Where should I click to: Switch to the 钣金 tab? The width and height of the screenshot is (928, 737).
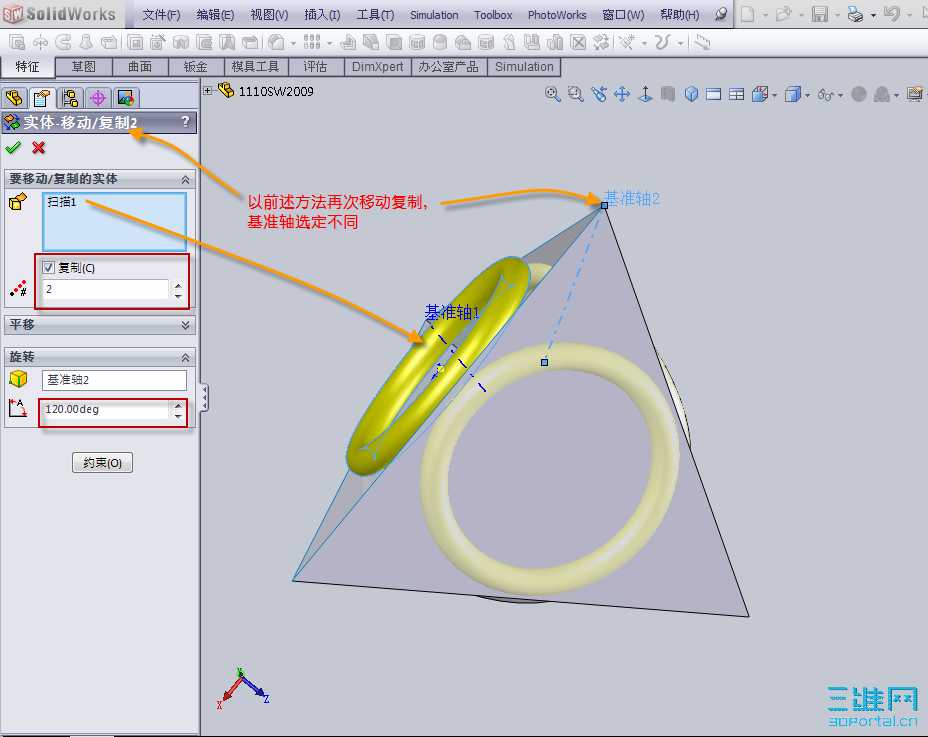click(x=196, y=67)
